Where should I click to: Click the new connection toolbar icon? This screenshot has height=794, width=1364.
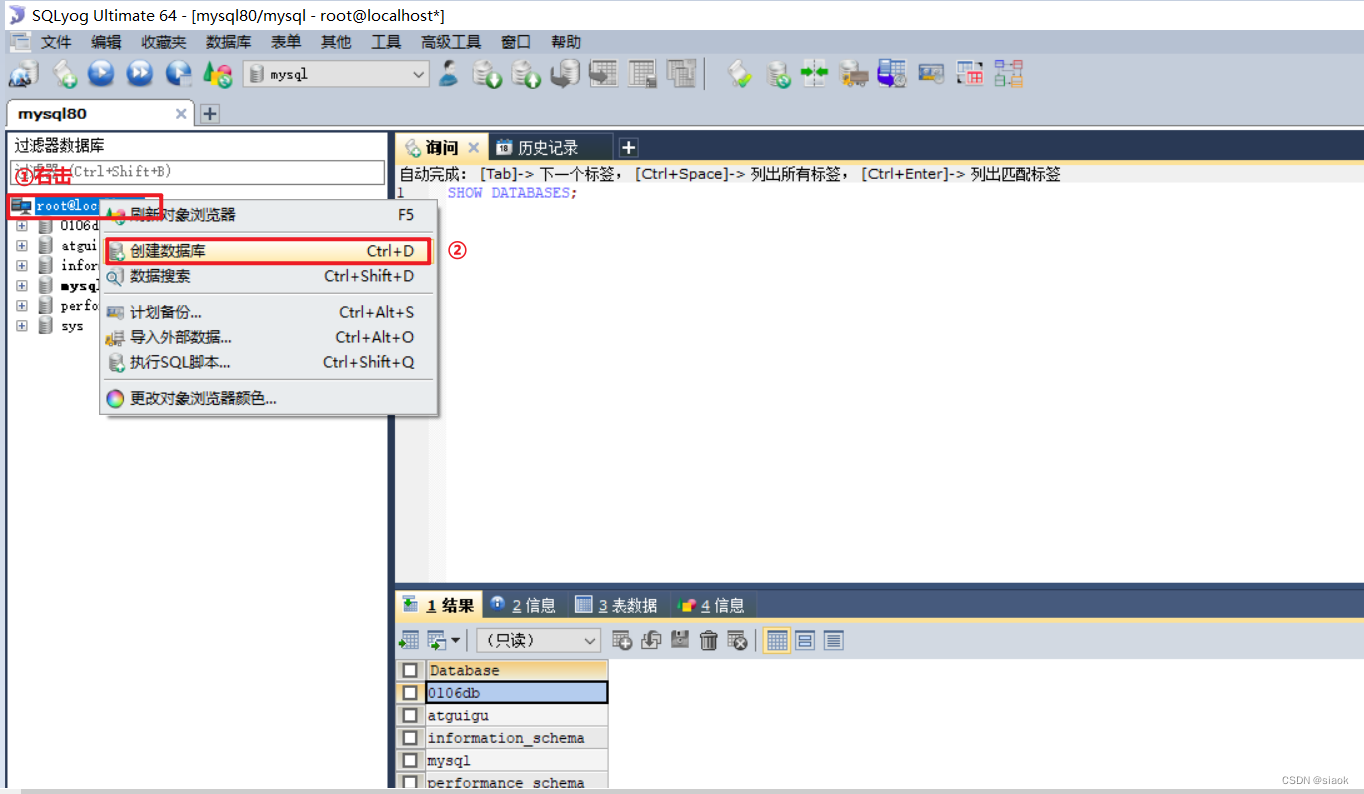24,73
